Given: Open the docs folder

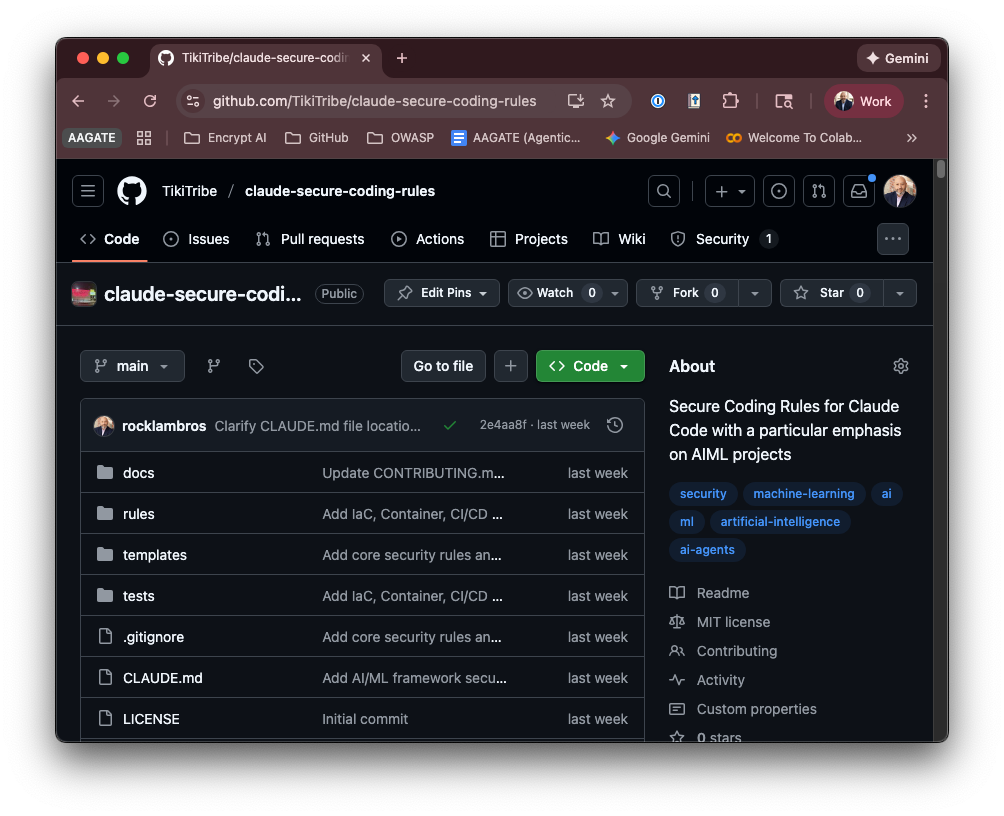Looking at the screenshot, I should tap(138, 473).
